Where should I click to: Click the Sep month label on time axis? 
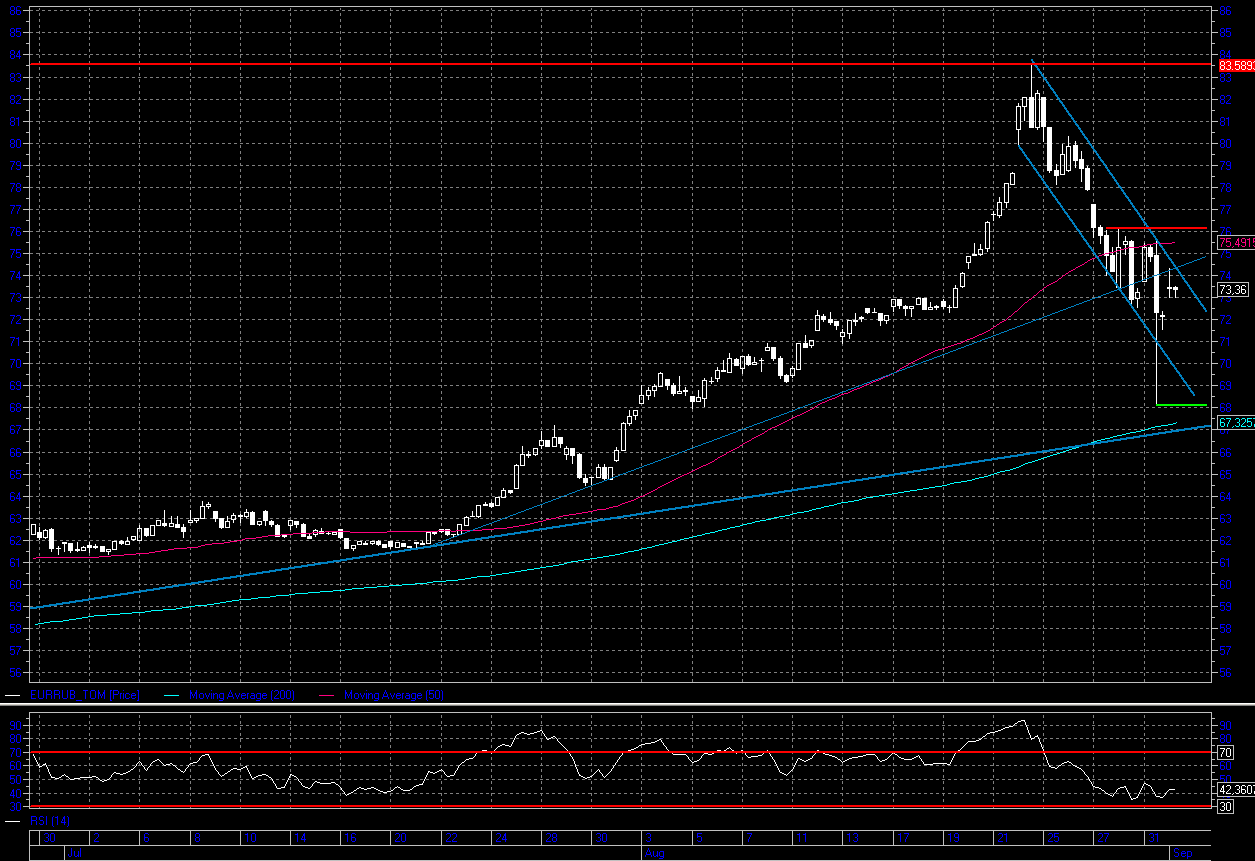pos(1181,854)
